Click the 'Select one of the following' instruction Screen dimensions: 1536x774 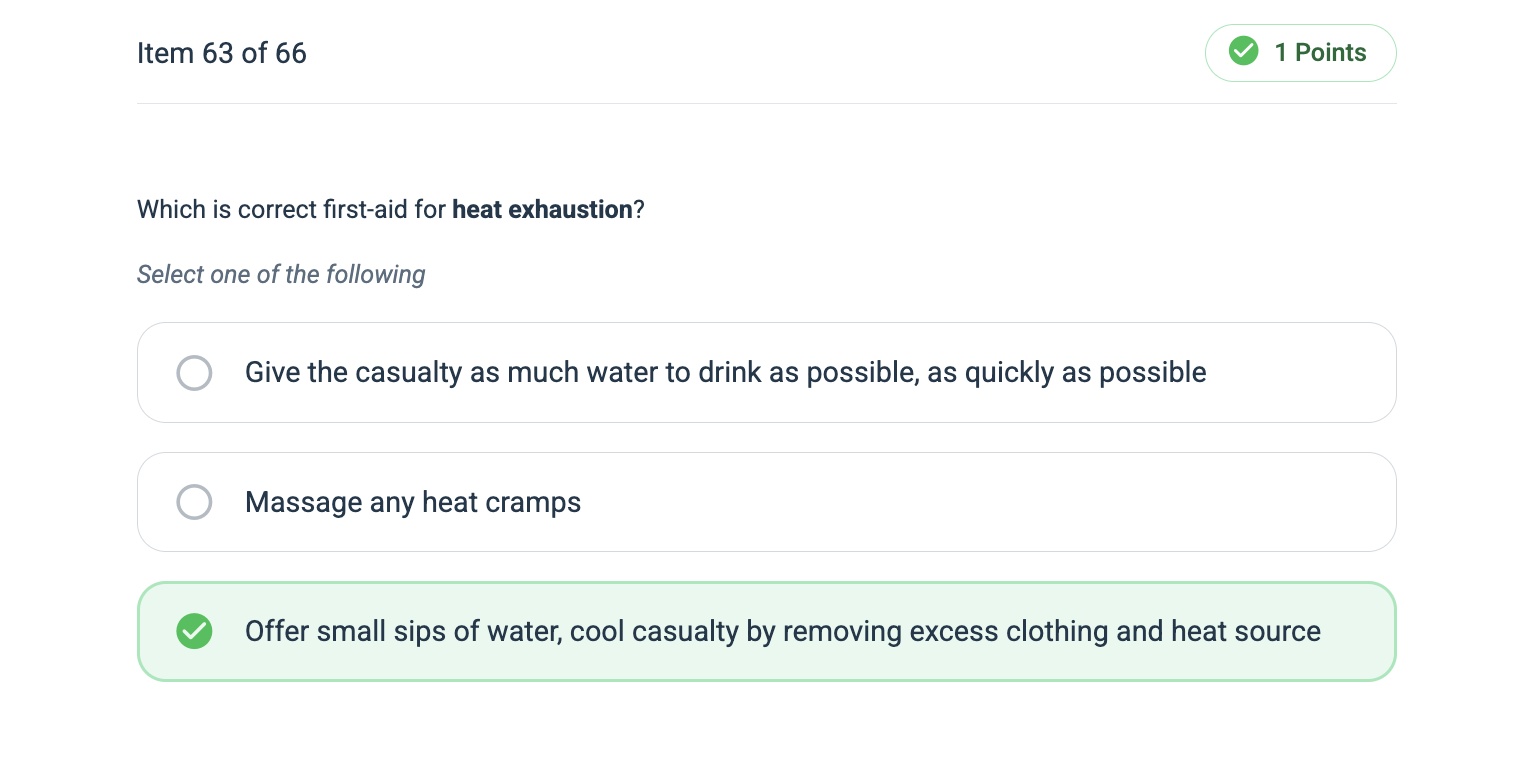281,274
